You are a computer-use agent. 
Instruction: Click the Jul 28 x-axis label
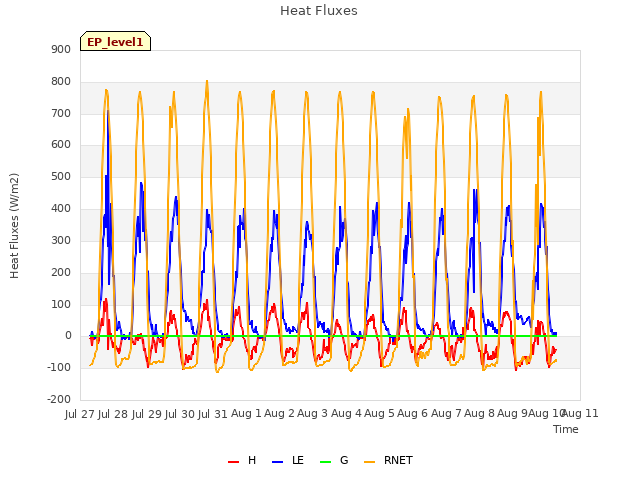tap(113, 414)
